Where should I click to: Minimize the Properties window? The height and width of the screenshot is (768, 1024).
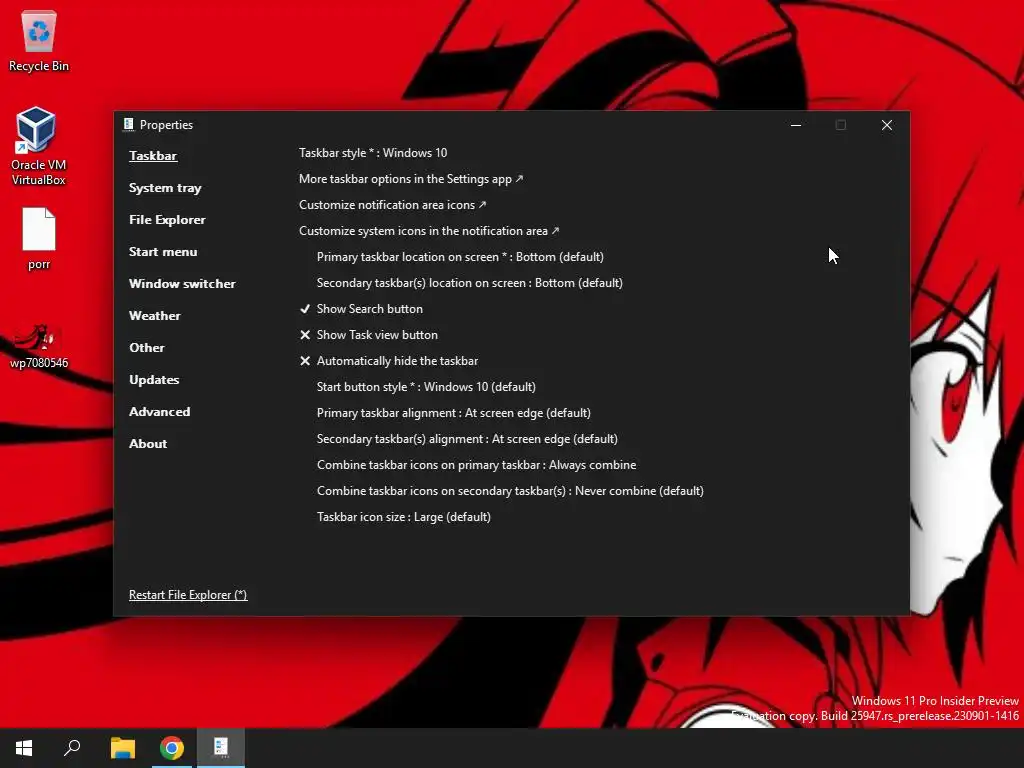click(x=795, y=125)
